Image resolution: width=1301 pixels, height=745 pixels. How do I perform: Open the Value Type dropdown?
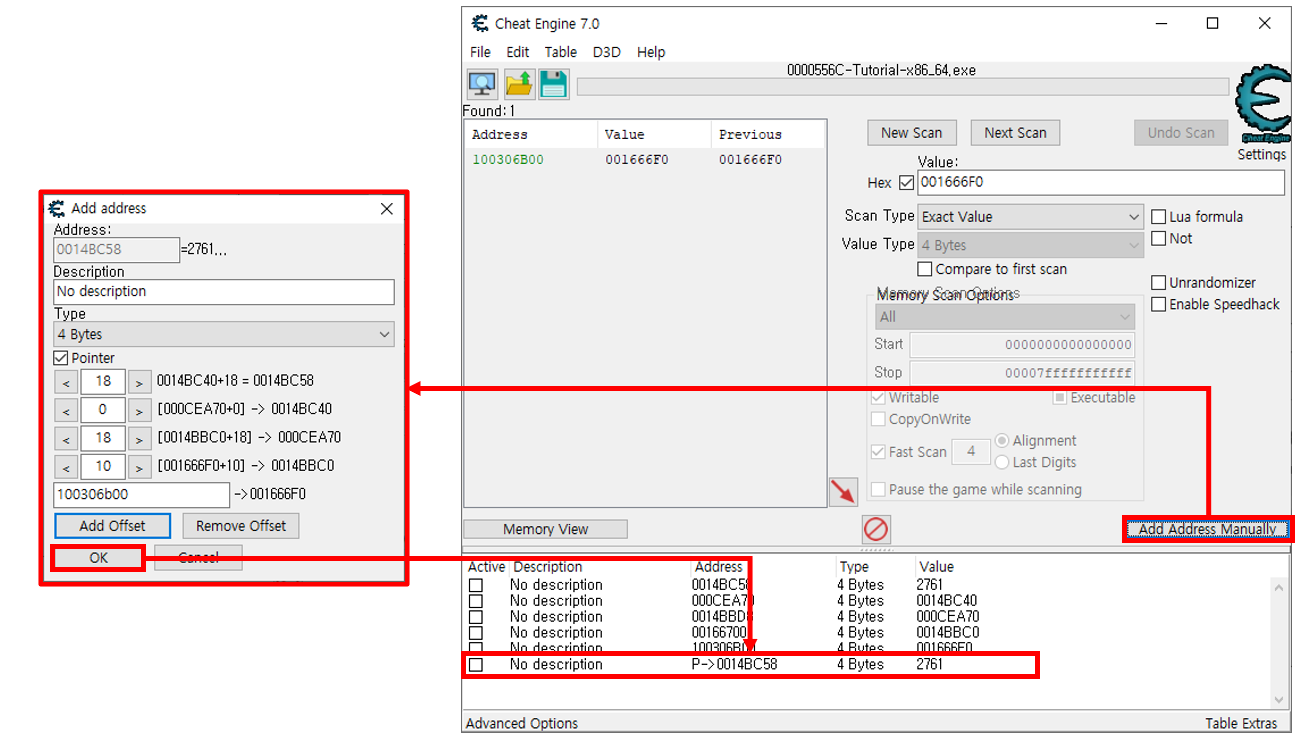coord(1031,245)
